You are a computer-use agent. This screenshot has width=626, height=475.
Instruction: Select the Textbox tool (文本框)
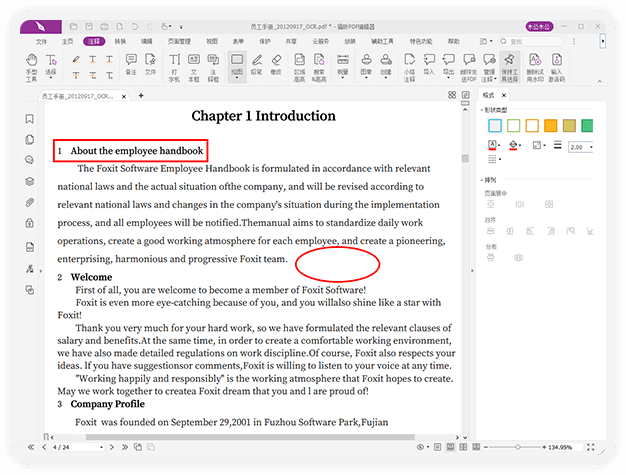[x=194, y=67]
